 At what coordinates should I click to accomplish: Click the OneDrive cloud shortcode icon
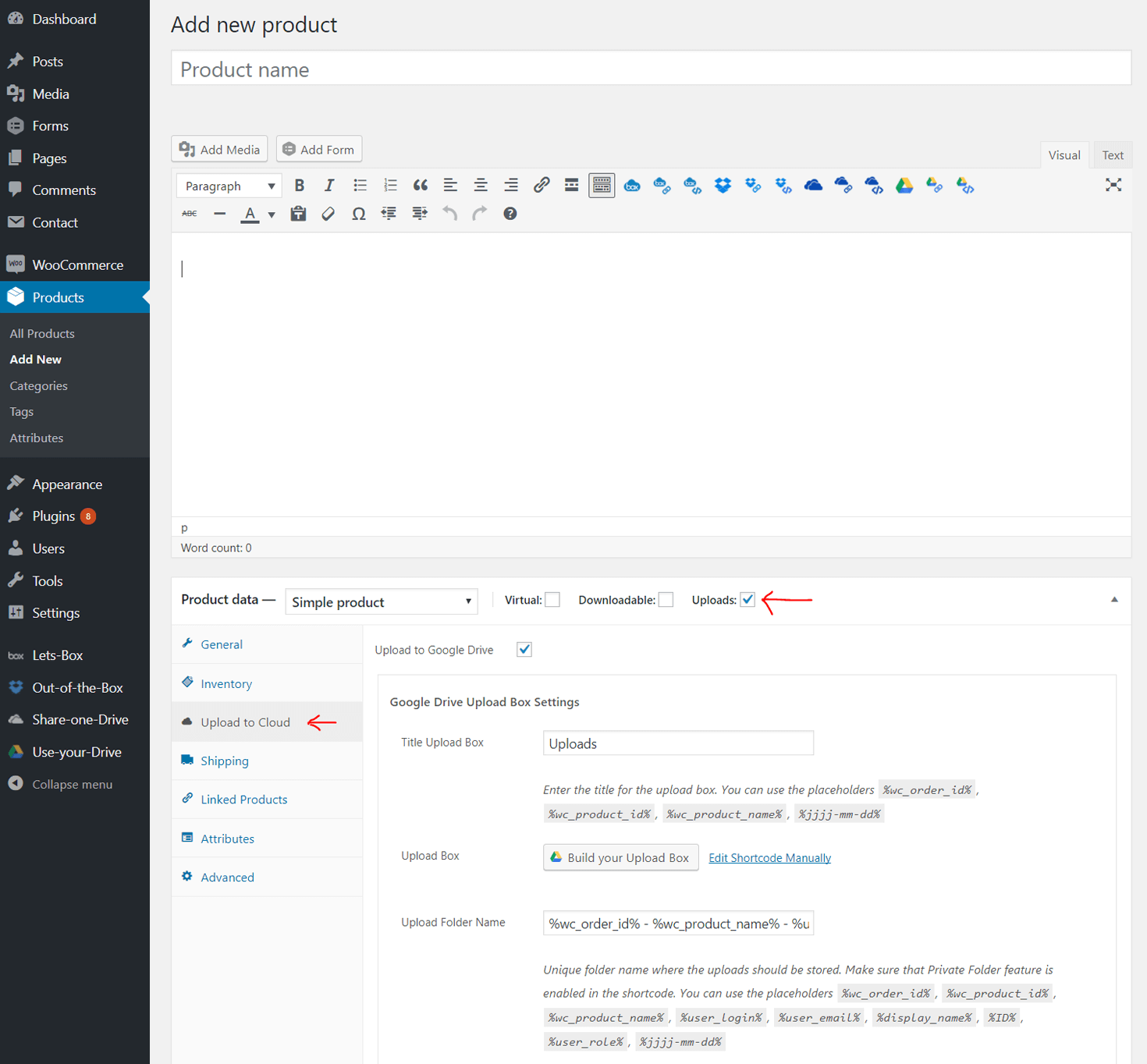click(813, 186)
